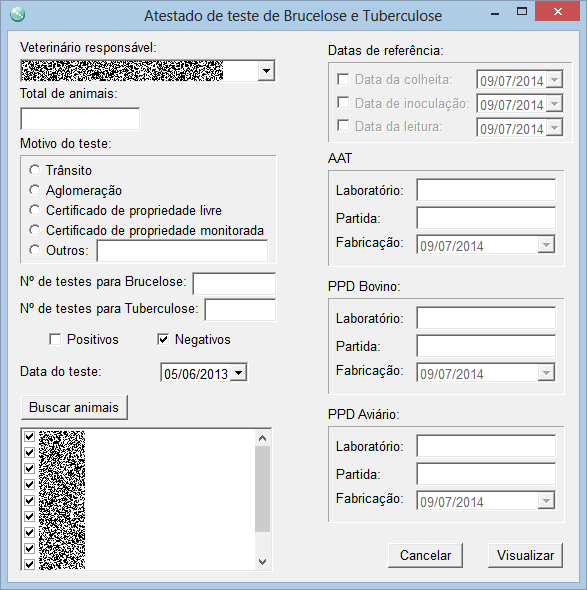
Task: Check the Positivos checkbox
Action: [x=55, y=339]
